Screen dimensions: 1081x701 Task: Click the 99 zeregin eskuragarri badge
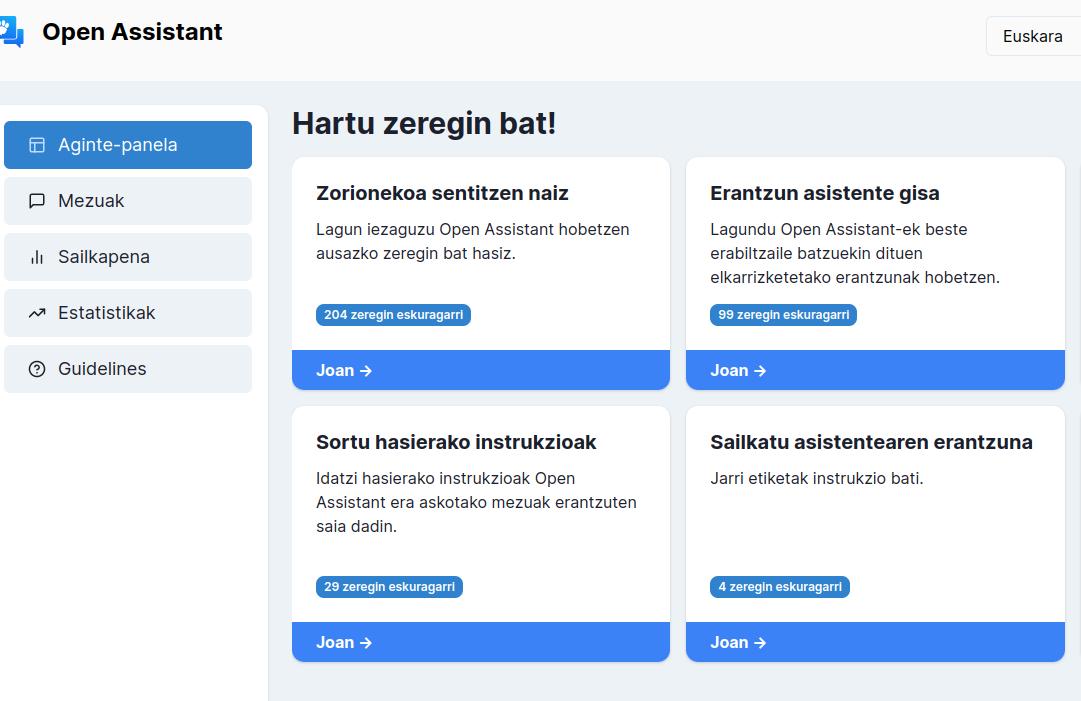(x=783, y=315)
